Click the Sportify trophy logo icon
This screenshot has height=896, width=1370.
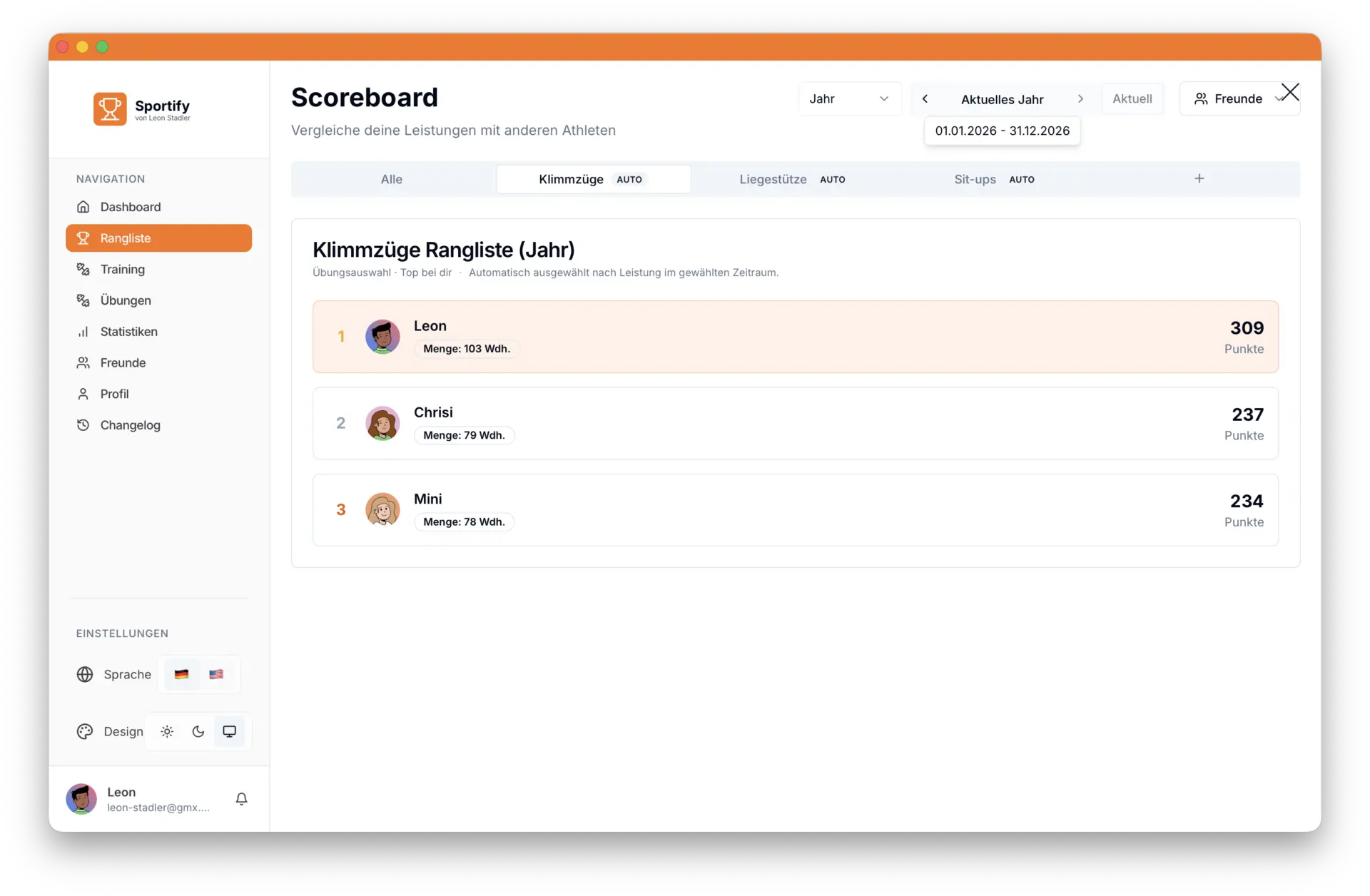(x=110, y=108)
